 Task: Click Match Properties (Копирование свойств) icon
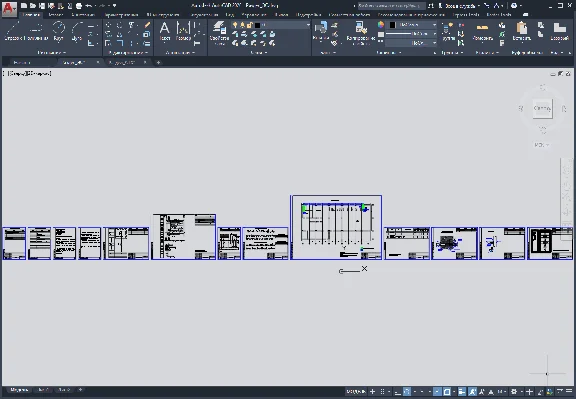coord(361,32)
